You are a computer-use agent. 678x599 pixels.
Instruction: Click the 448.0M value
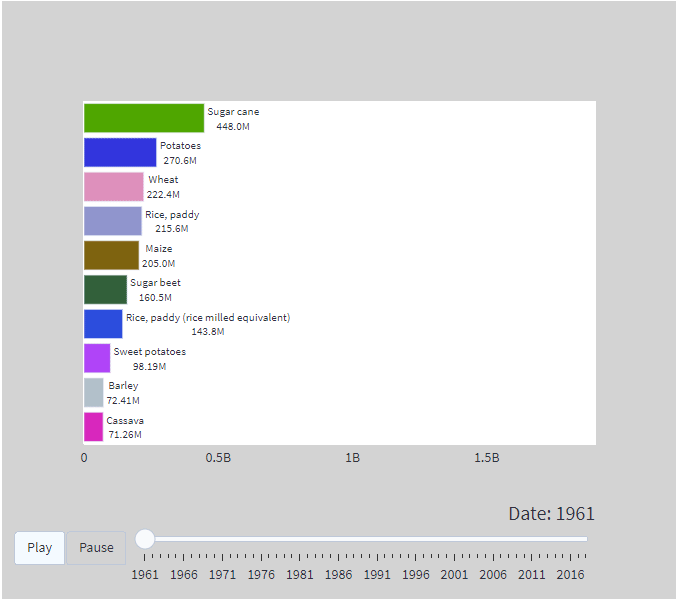tap(233, 126)
